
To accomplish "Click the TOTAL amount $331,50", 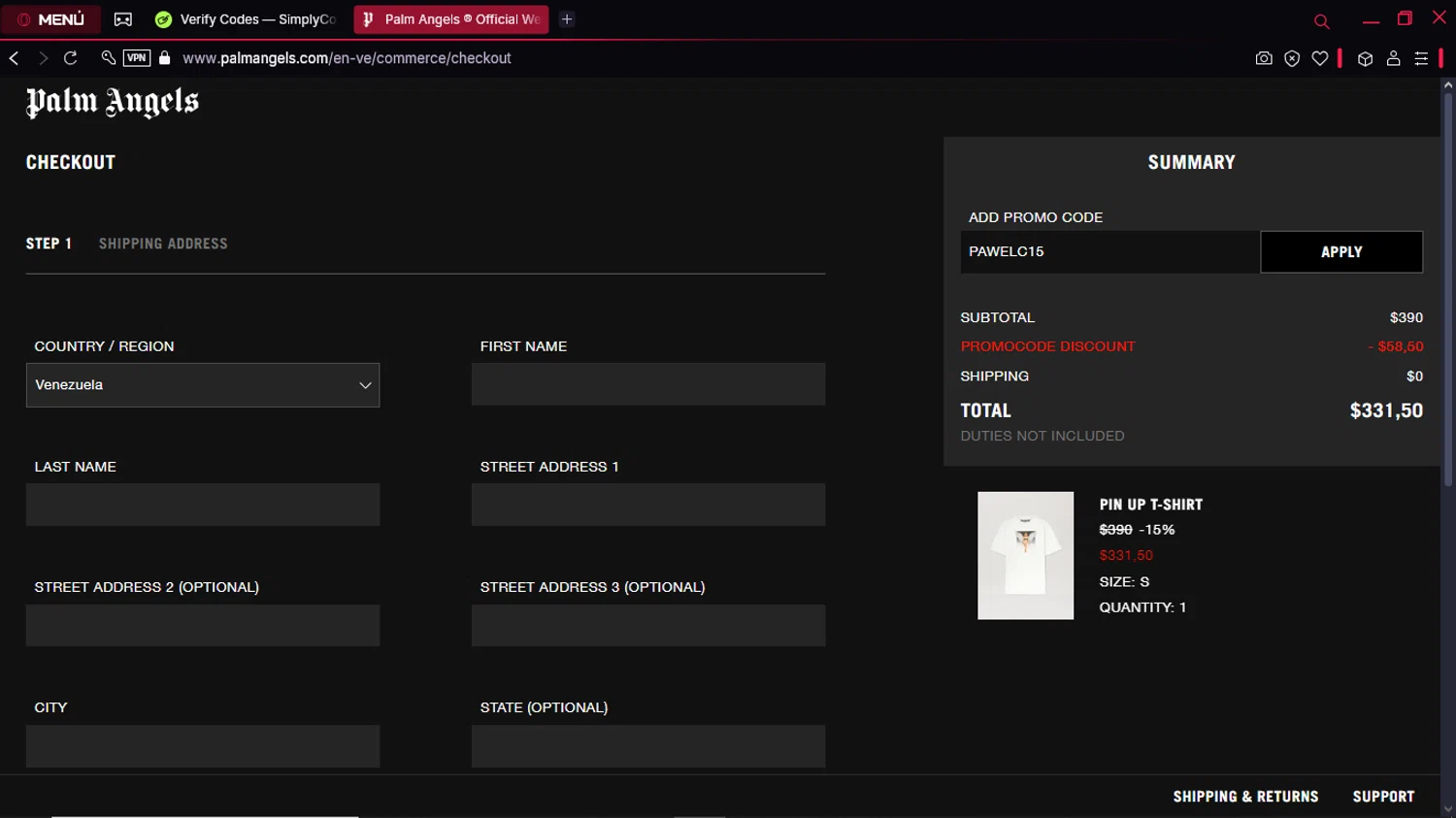I will click(1386, 410).
